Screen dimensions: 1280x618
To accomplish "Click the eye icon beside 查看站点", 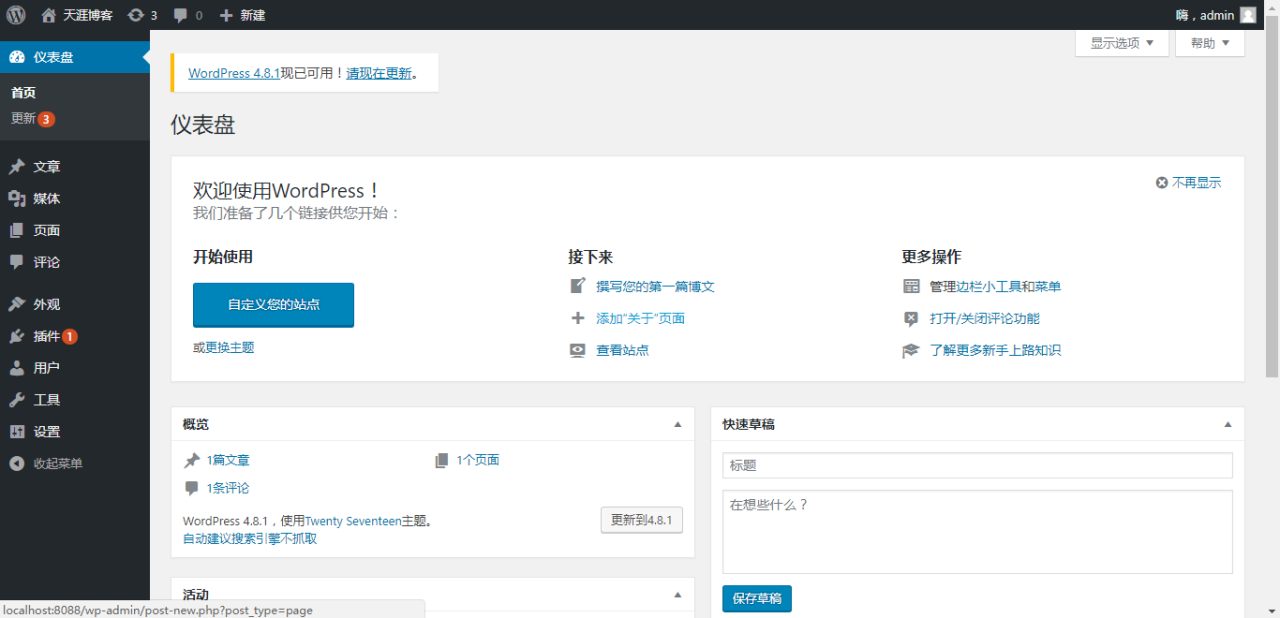I will 577,350.
